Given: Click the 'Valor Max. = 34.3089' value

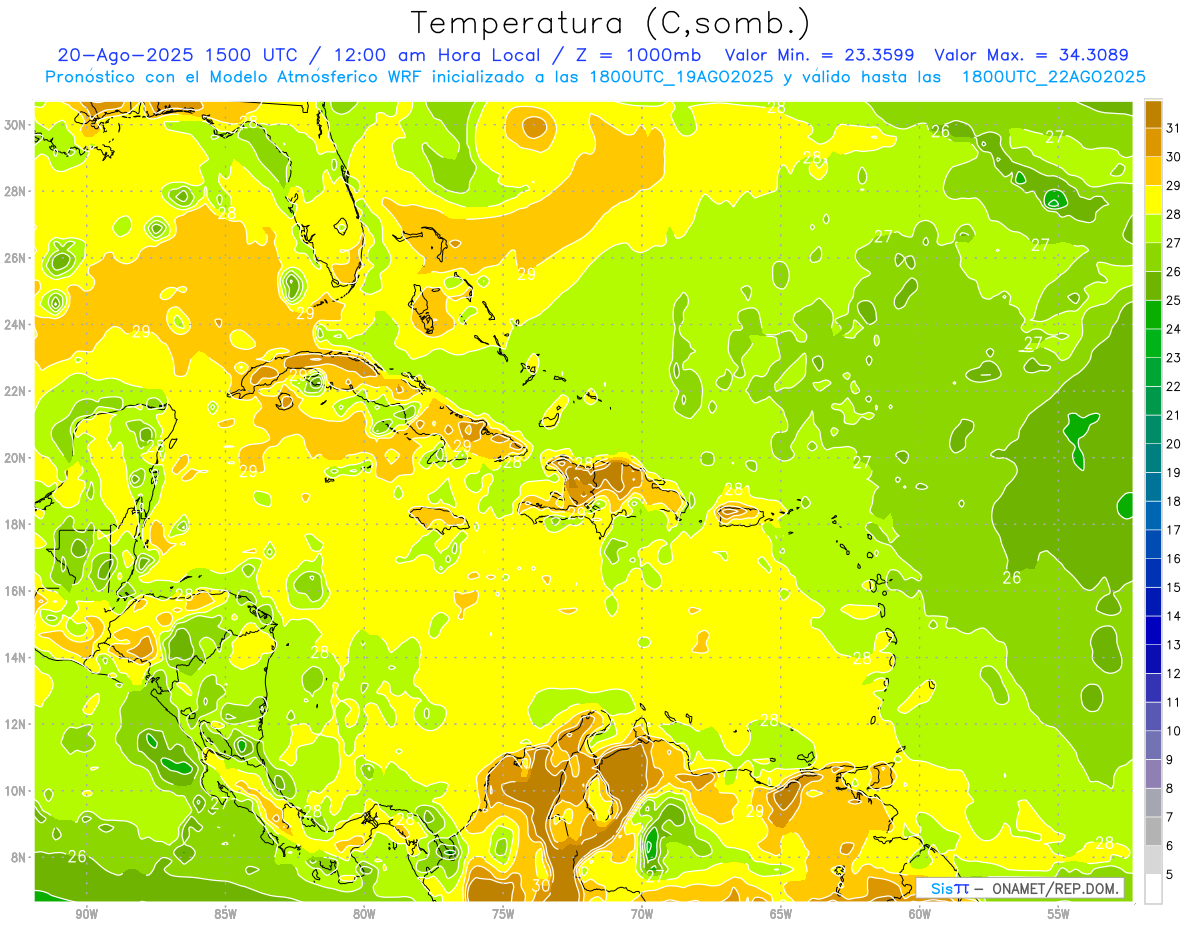Looking at the screenshot, I should tap(1031, 55).
